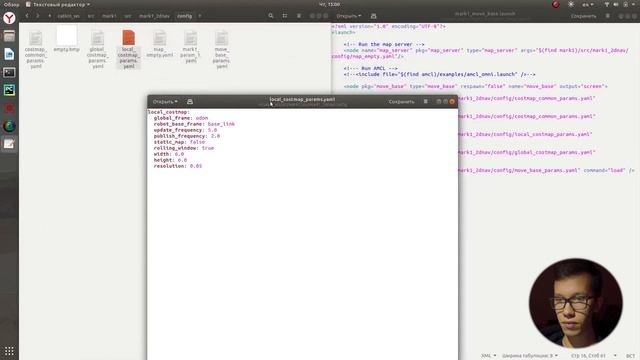The image size is (640, 360).
Task: Select the Text Editor dock icon
Action: (9, 144)
